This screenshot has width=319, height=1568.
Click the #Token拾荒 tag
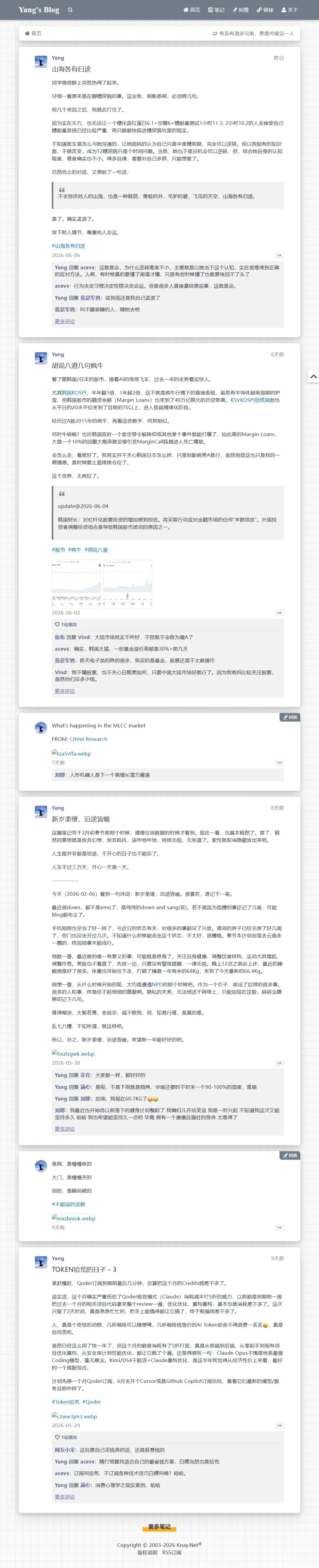pos(66,1402)
